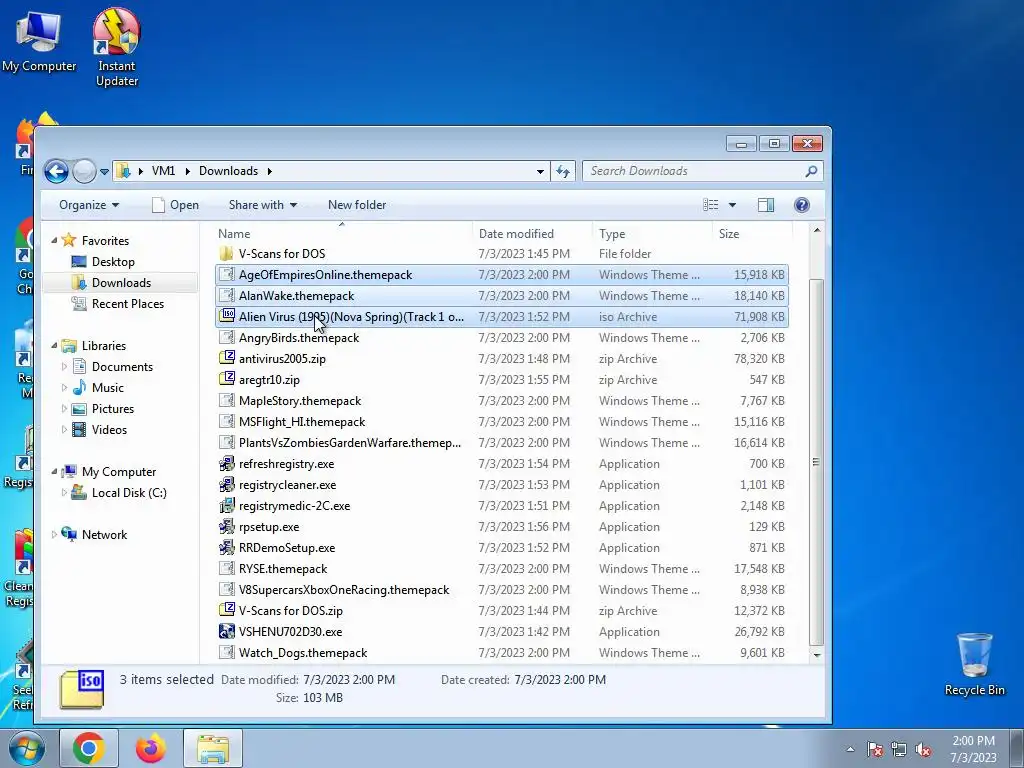The image size is (1024, 768).
Task: Select MapleStory.themepack file
Action: click(x=502, y=401)
